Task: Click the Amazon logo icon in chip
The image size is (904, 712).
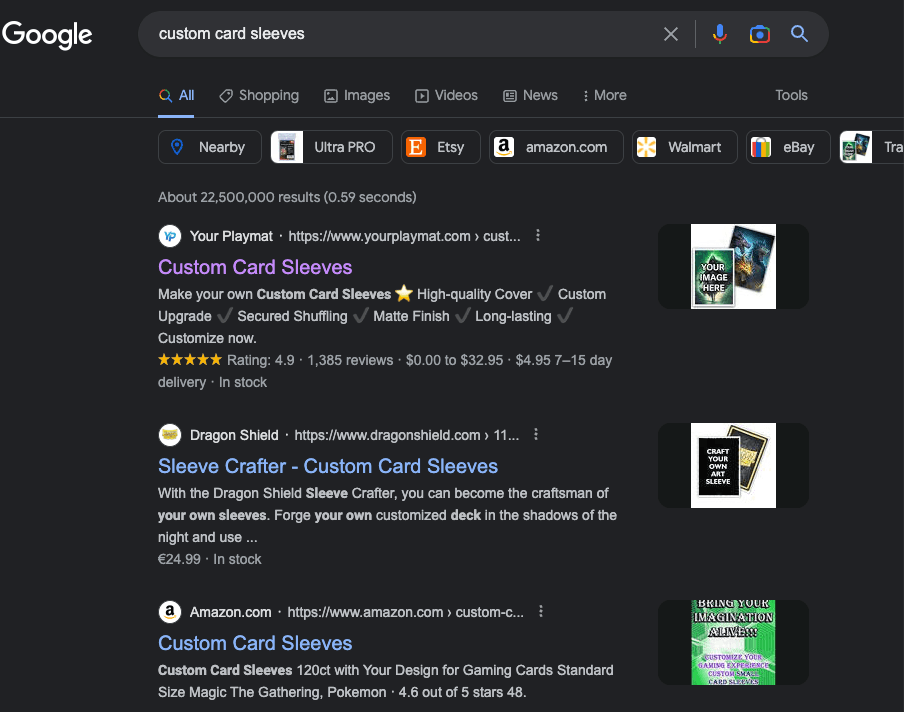Action: (x=504, y=147)
